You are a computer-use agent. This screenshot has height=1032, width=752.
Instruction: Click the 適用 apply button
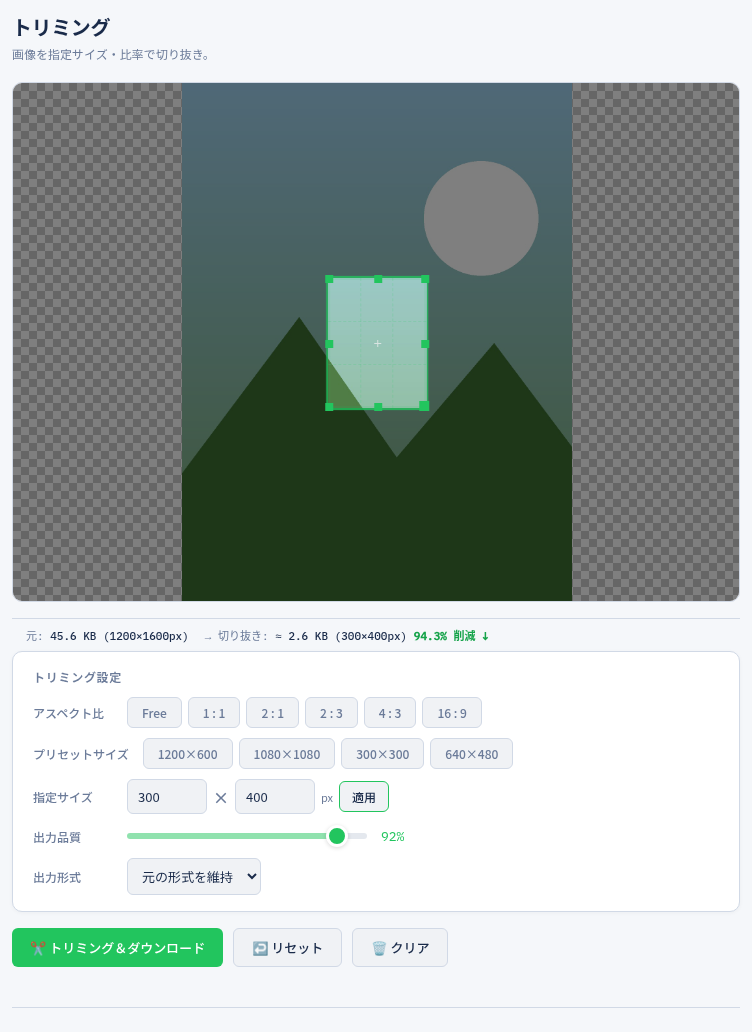[x=364, y=797]
